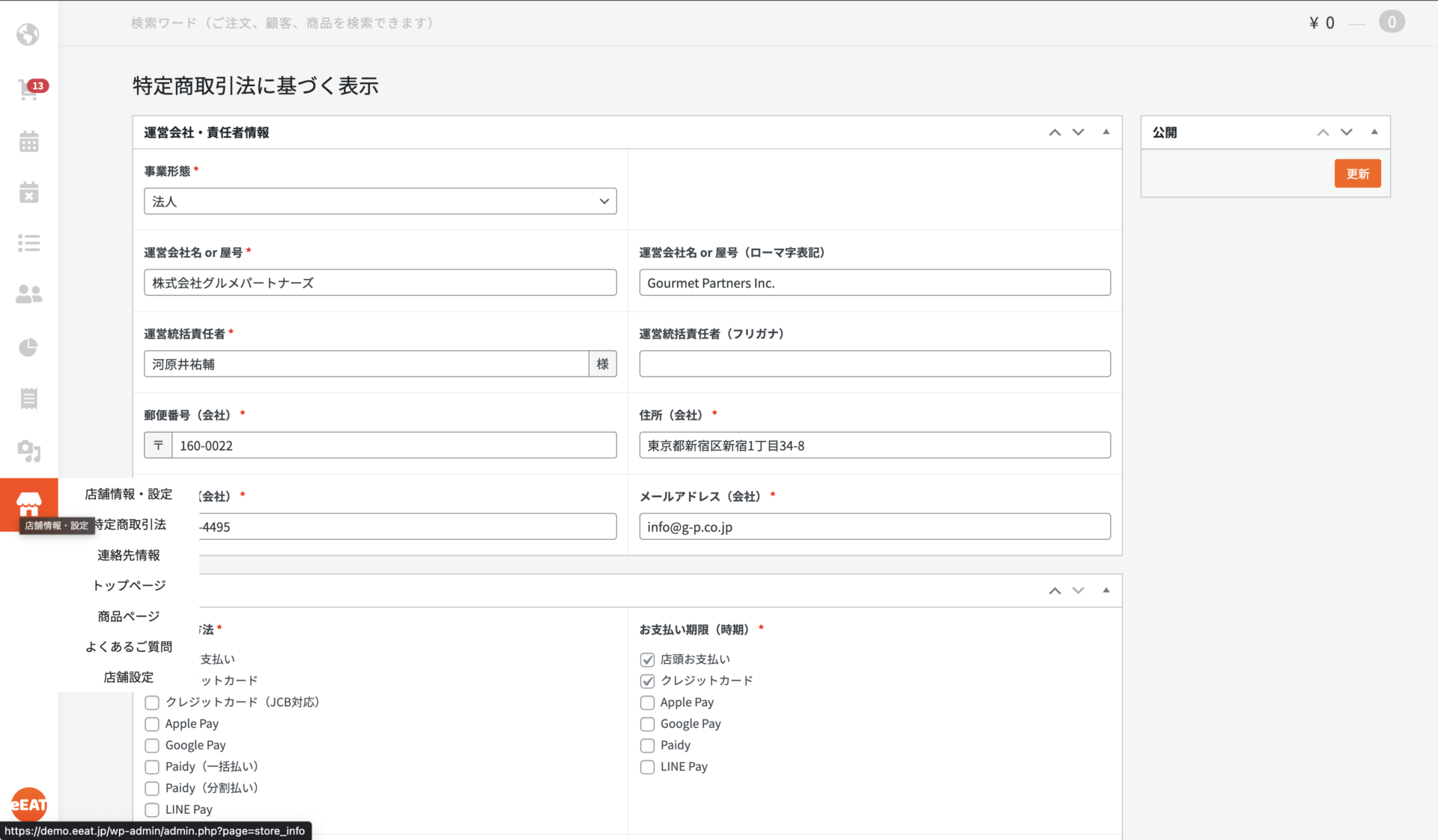
Task: Click the calendar with X icon
Action: [x=29, y=192]
